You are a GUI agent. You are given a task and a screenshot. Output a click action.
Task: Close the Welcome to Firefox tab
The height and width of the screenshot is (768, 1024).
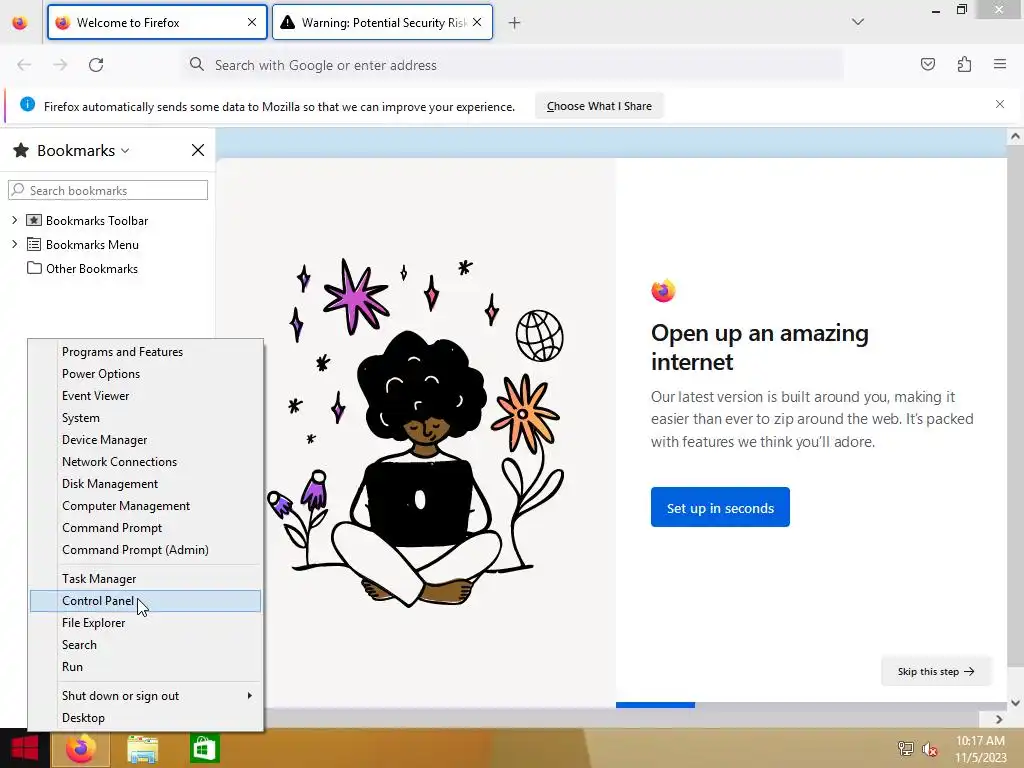pyautogui.click(x=252, y=22)
